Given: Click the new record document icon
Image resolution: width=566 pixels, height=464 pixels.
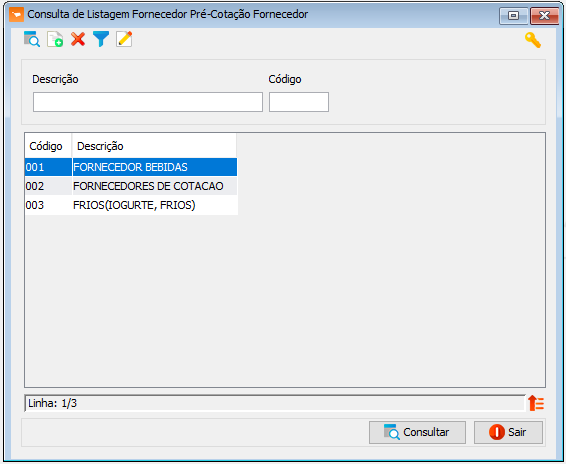Looking at the screenshot, I should 55,39.
